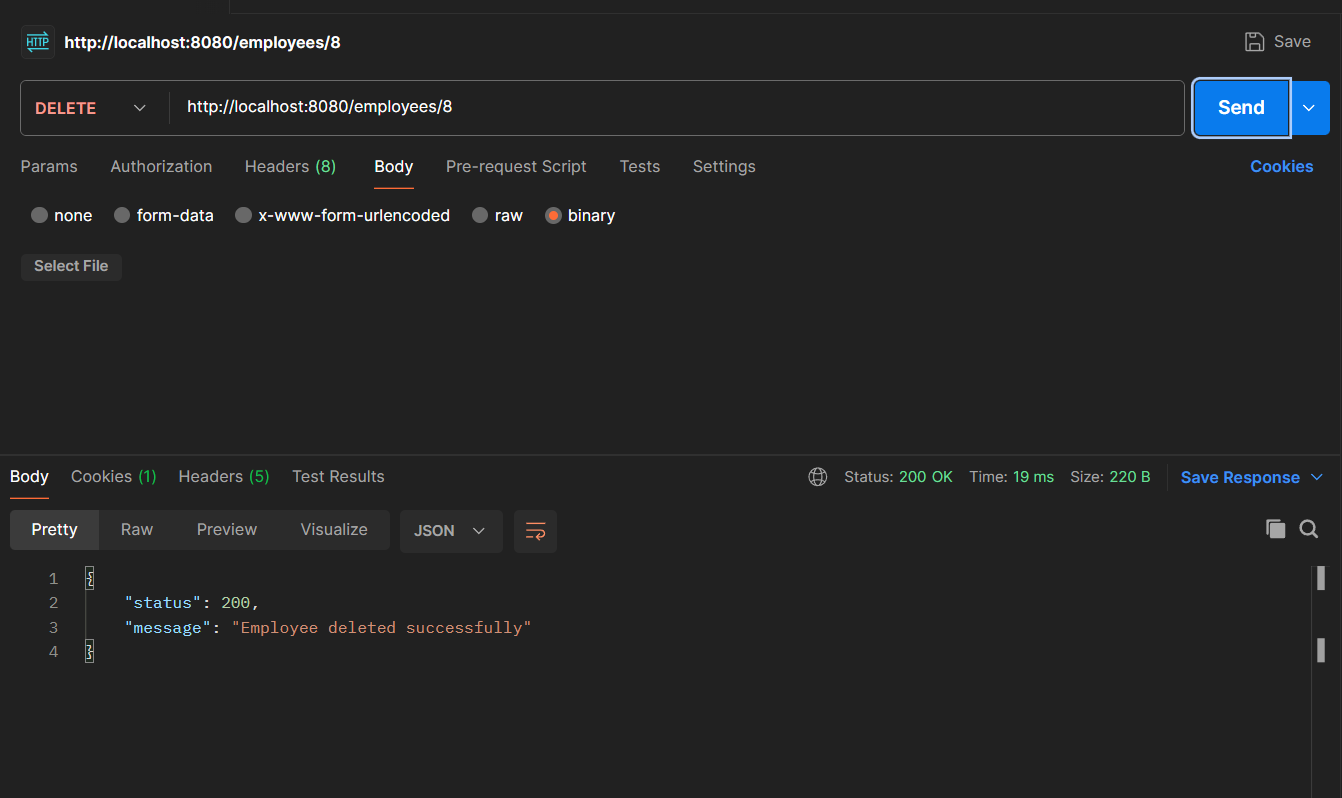Screen dimensions: 1342x798
Task: Click the request URL input field
Action: point(676,108)
